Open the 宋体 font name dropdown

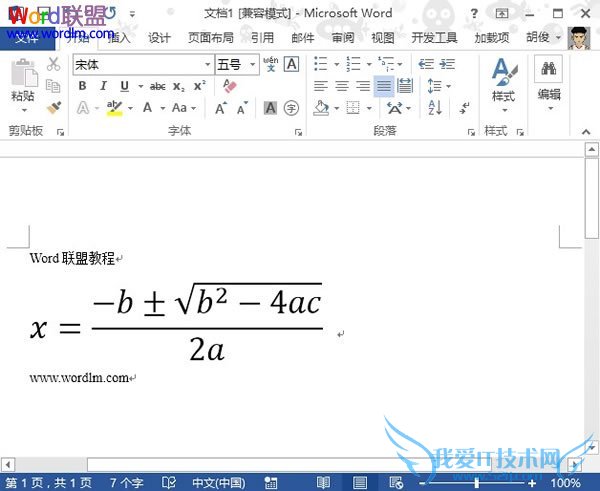207,64
